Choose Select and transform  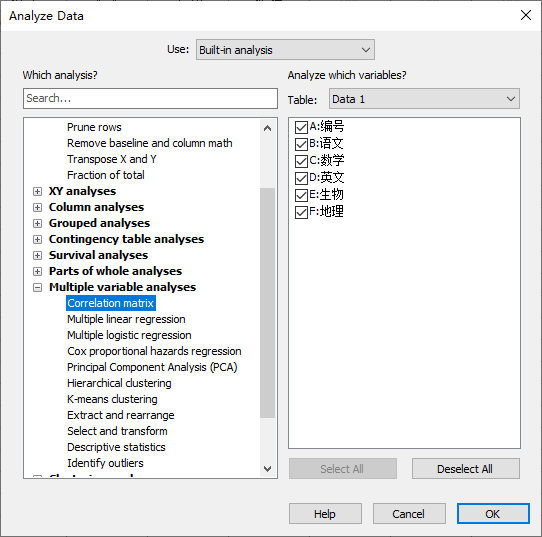click(x=117, y=431)
